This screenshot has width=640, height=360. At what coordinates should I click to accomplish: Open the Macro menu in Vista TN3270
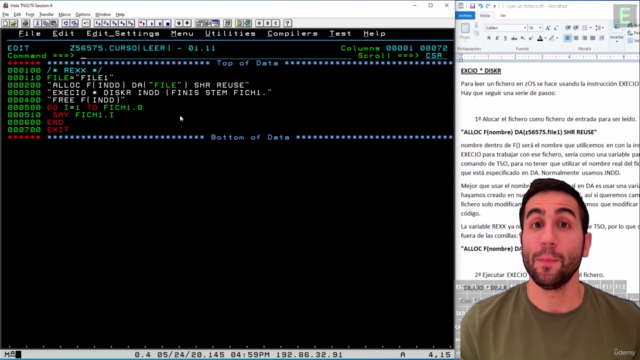coord(64,14)
